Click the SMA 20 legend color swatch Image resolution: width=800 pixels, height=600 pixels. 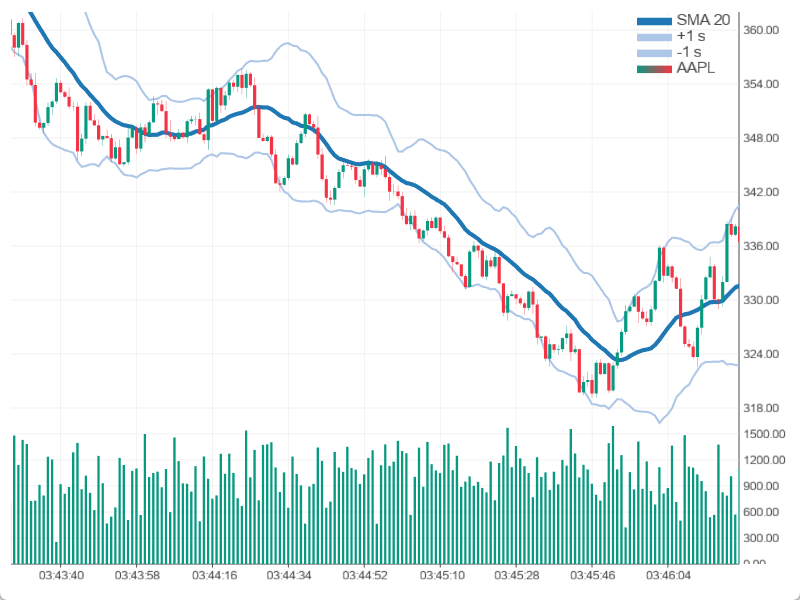(654, 20)
